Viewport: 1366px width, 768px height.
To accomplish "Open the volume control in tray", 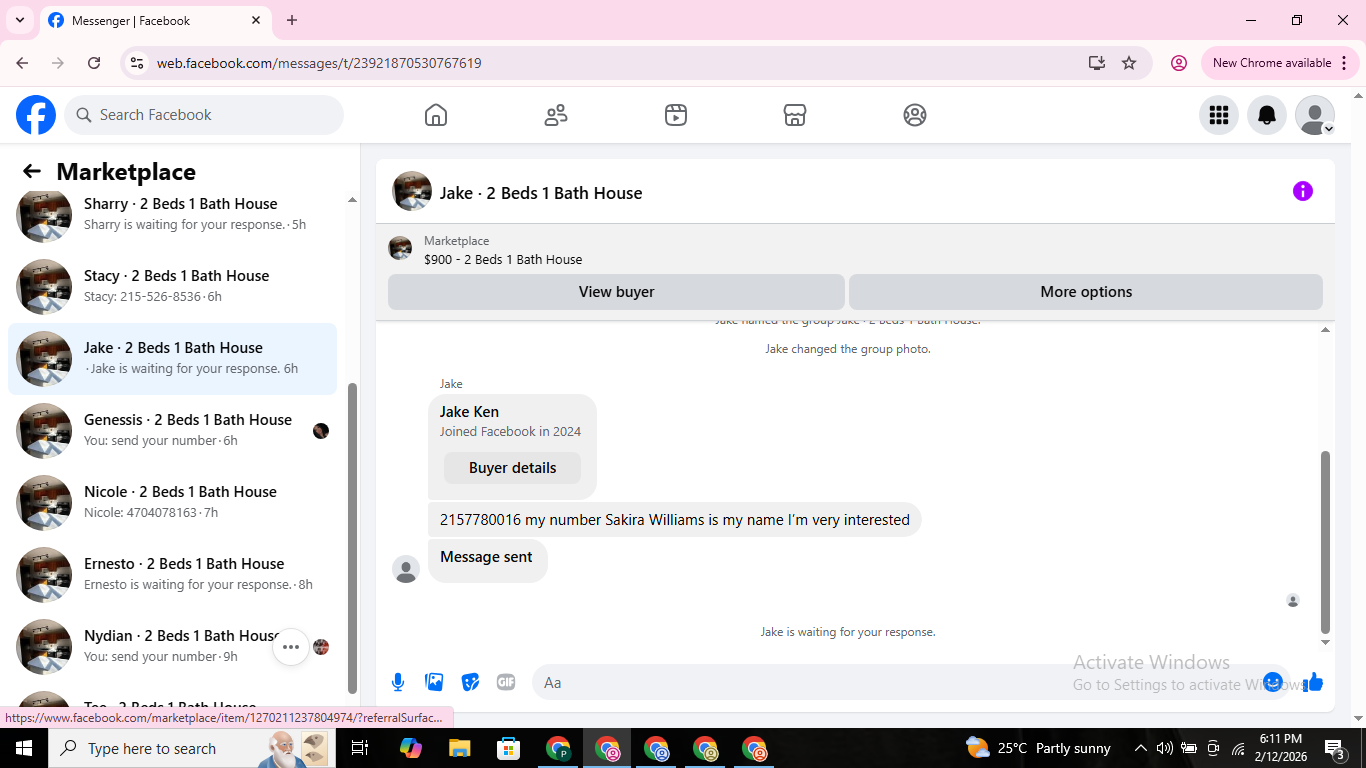I will pyautogui.click(x=1164, y=748).
